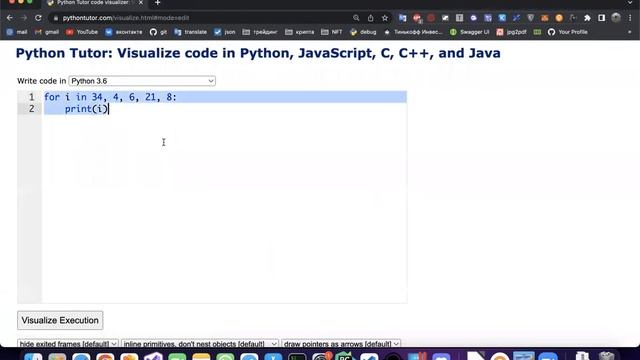This screenshot has height=360, width=640.
Task: Open the gray shield extension icon
Action: (531, 18)
